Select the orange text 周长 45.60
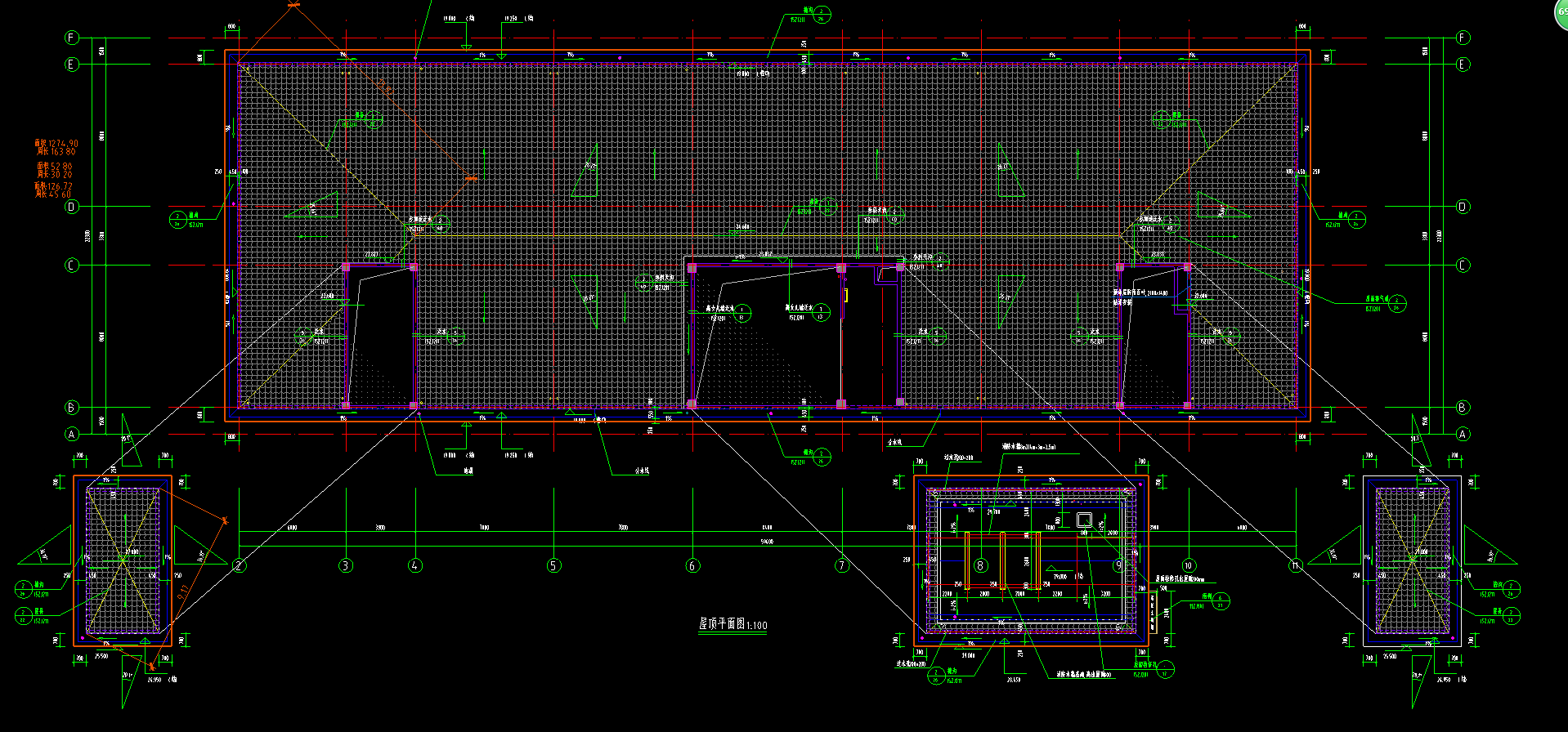 (x=54, y=194)
